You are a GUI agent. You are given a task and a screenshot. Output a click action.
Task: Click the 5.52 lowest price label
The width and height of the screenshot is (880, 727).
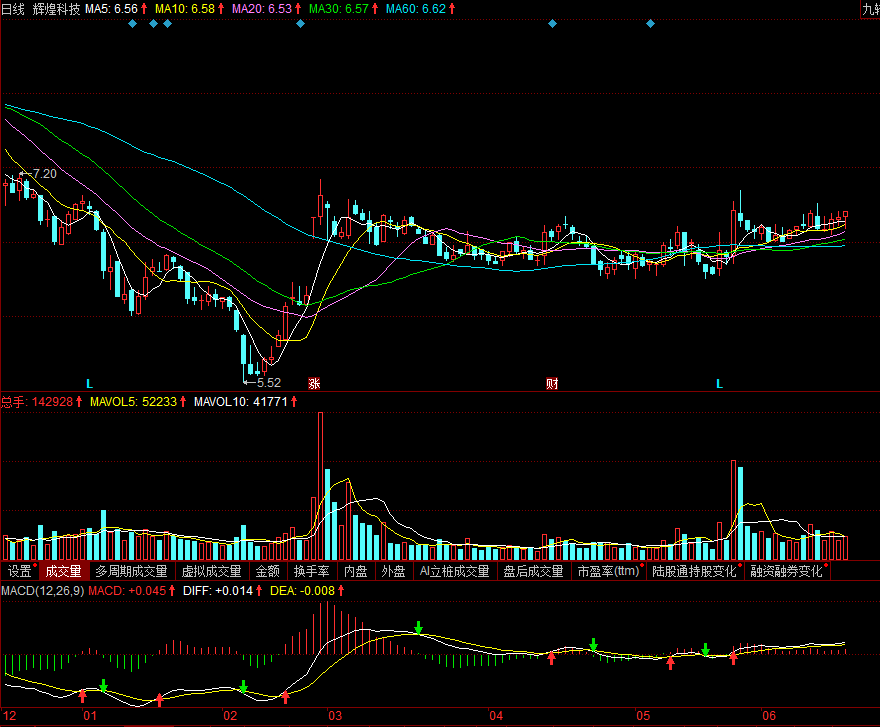pos(268,382)
